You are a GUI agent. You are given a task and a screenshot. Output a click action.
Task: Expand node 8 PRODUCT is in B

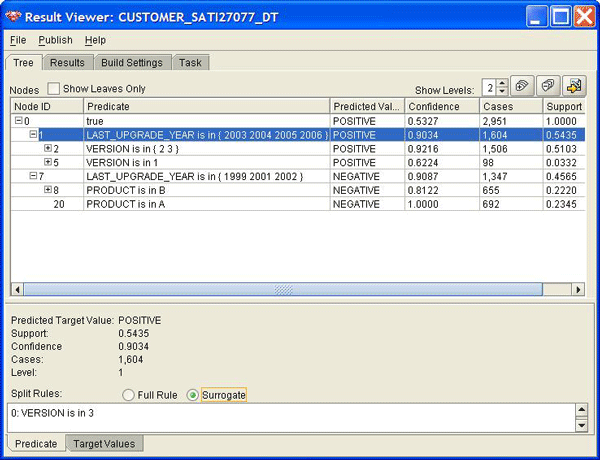47,190
